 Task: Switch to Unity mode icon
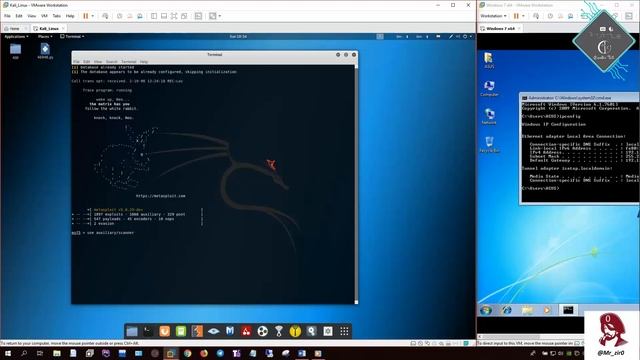point(184,16)
